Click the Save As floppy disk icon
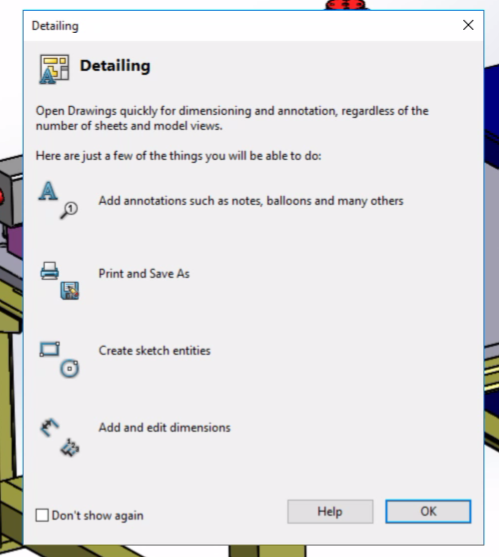The image size is (499, 557). pyautogui.click(x=70, y=291)
